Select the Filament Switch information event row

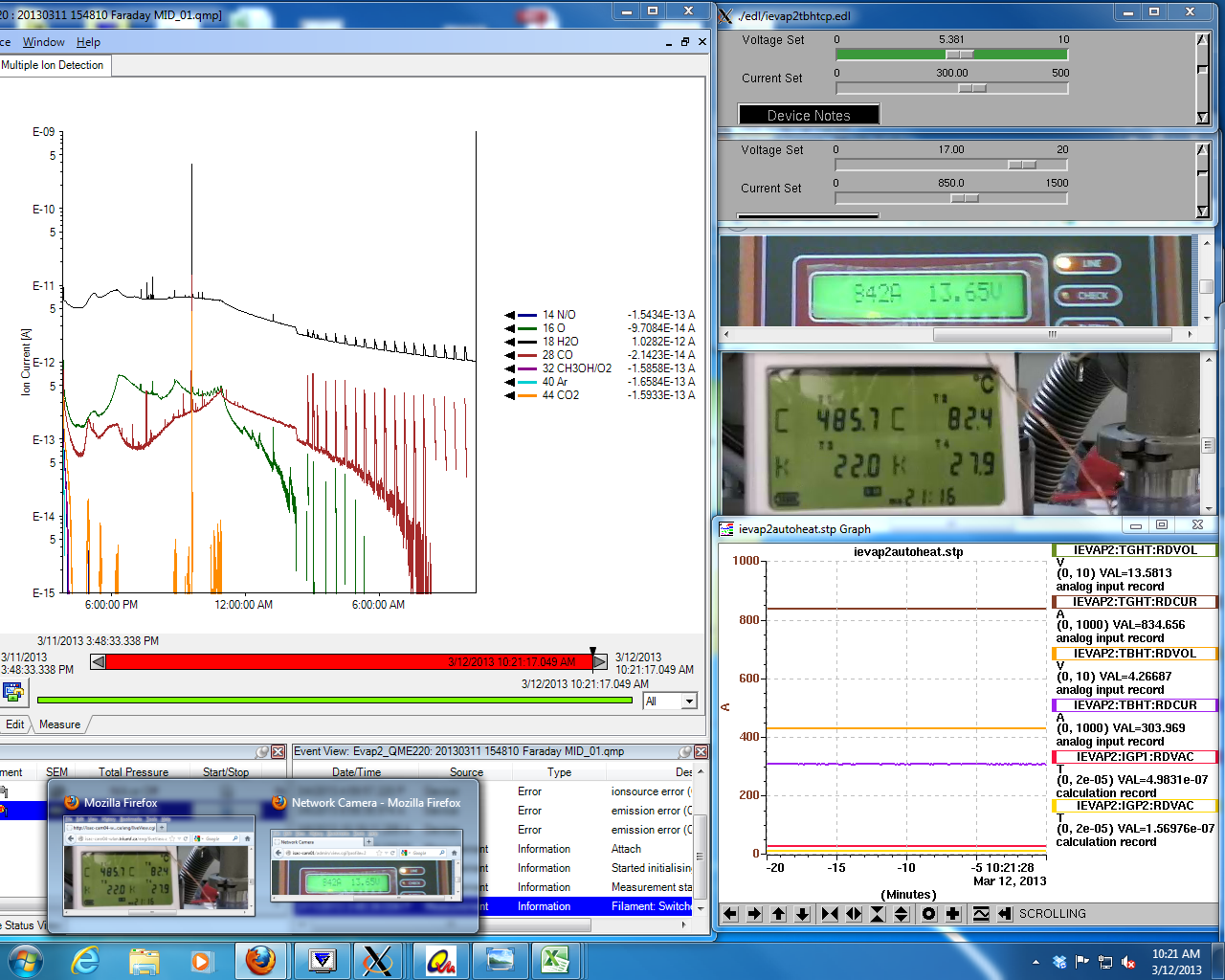click(588, 906)
